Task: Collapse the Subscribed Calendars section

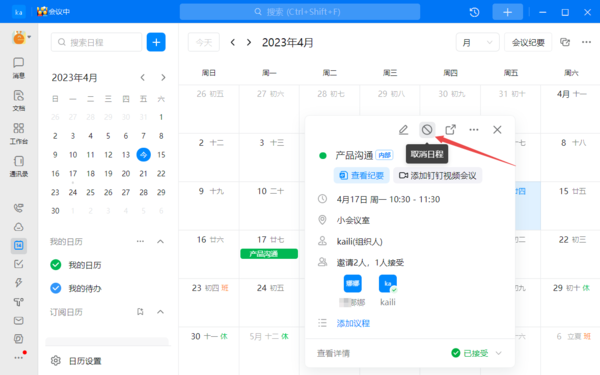Action: pyautogui.click(x=161, y=312)
